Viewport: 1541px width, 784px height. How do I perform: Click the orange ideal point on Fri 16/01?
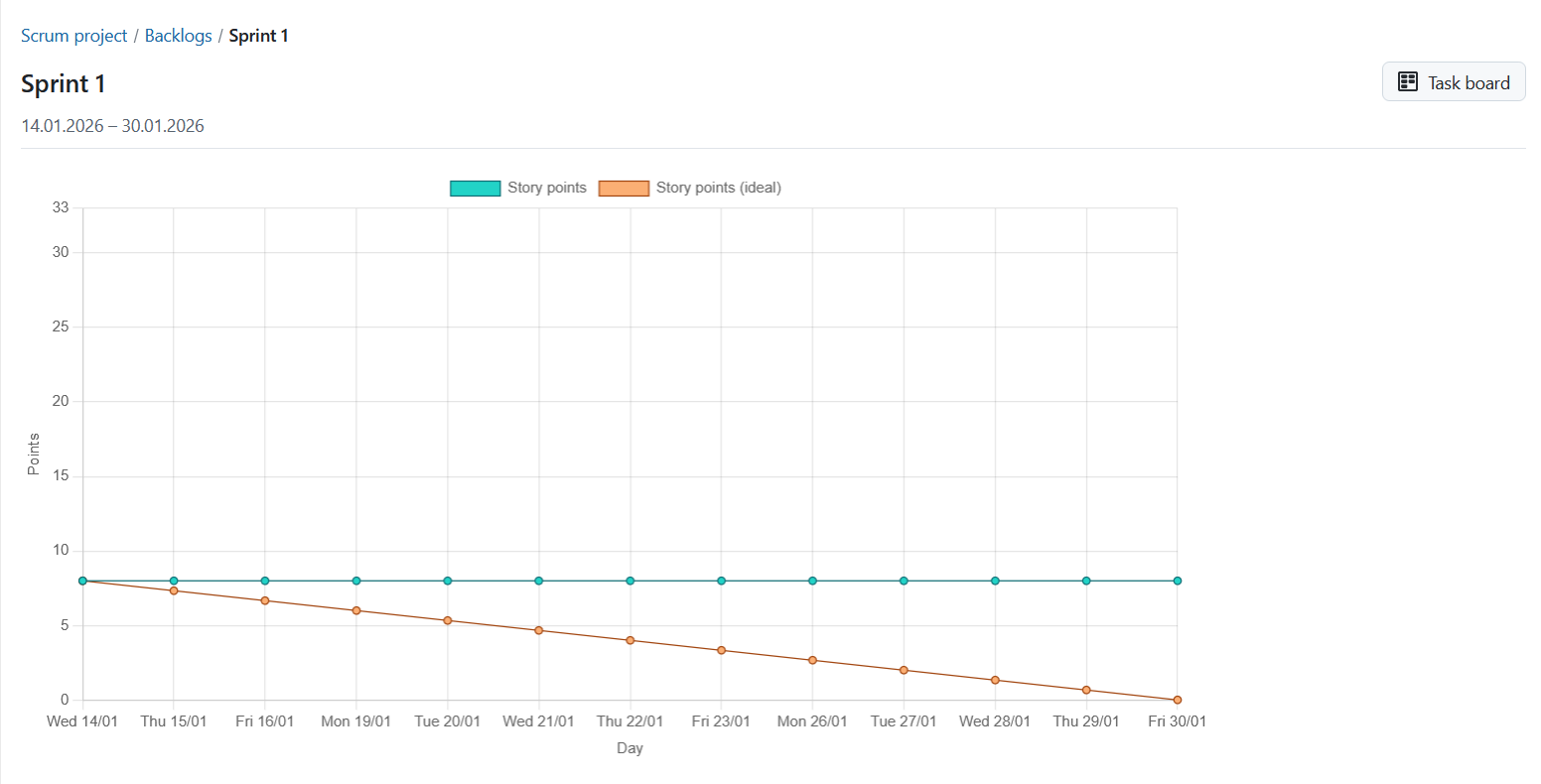[264, 600]
